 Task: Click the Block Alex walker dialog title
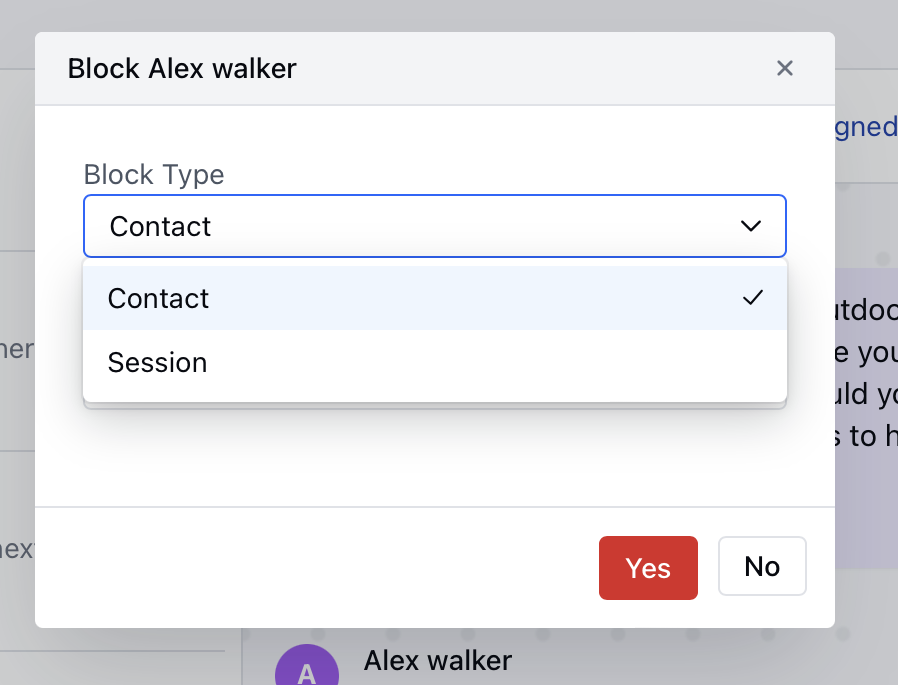coord(181,68)
